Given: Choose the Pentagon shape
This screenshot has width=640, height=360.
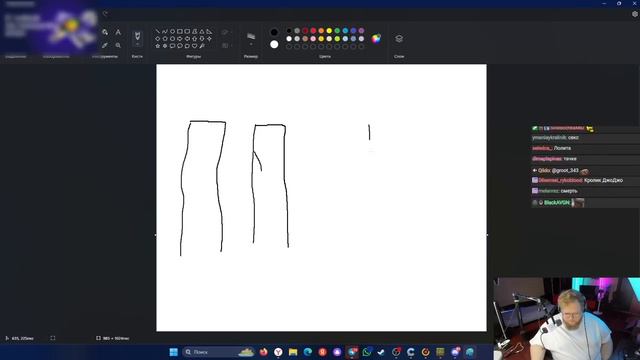Looking at the screenshot, I should pyautogui.click(x=165, y=38).
